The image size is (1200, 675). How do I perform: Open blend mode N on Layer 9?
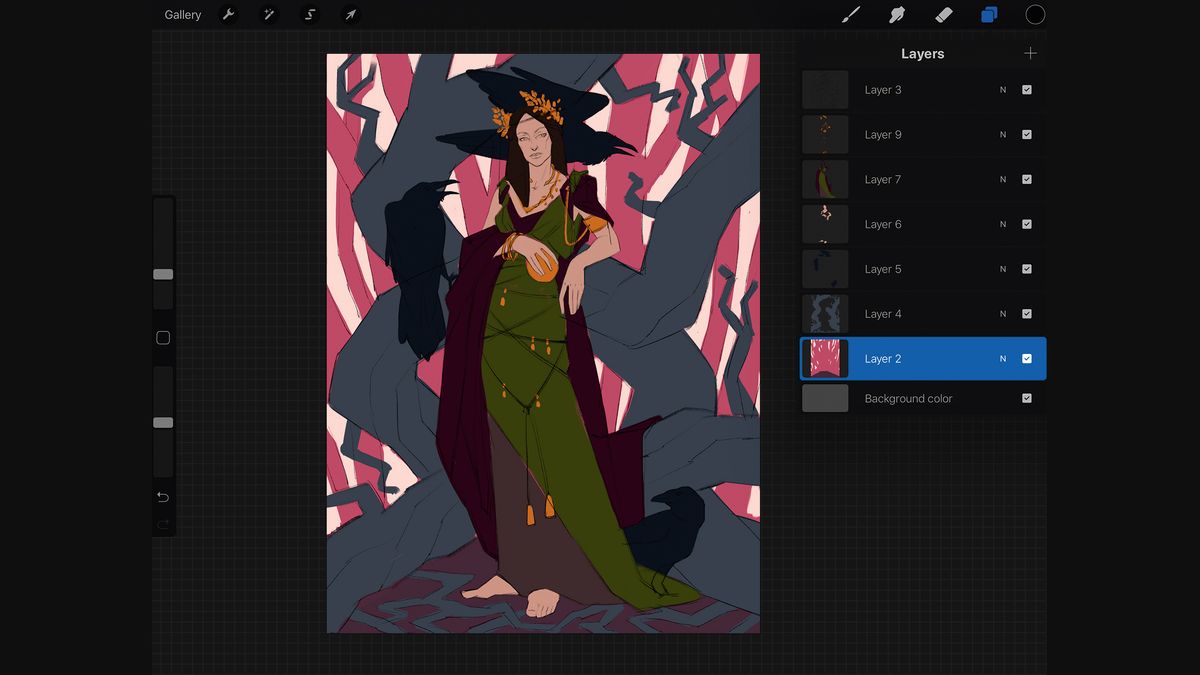click(1002, 134)
